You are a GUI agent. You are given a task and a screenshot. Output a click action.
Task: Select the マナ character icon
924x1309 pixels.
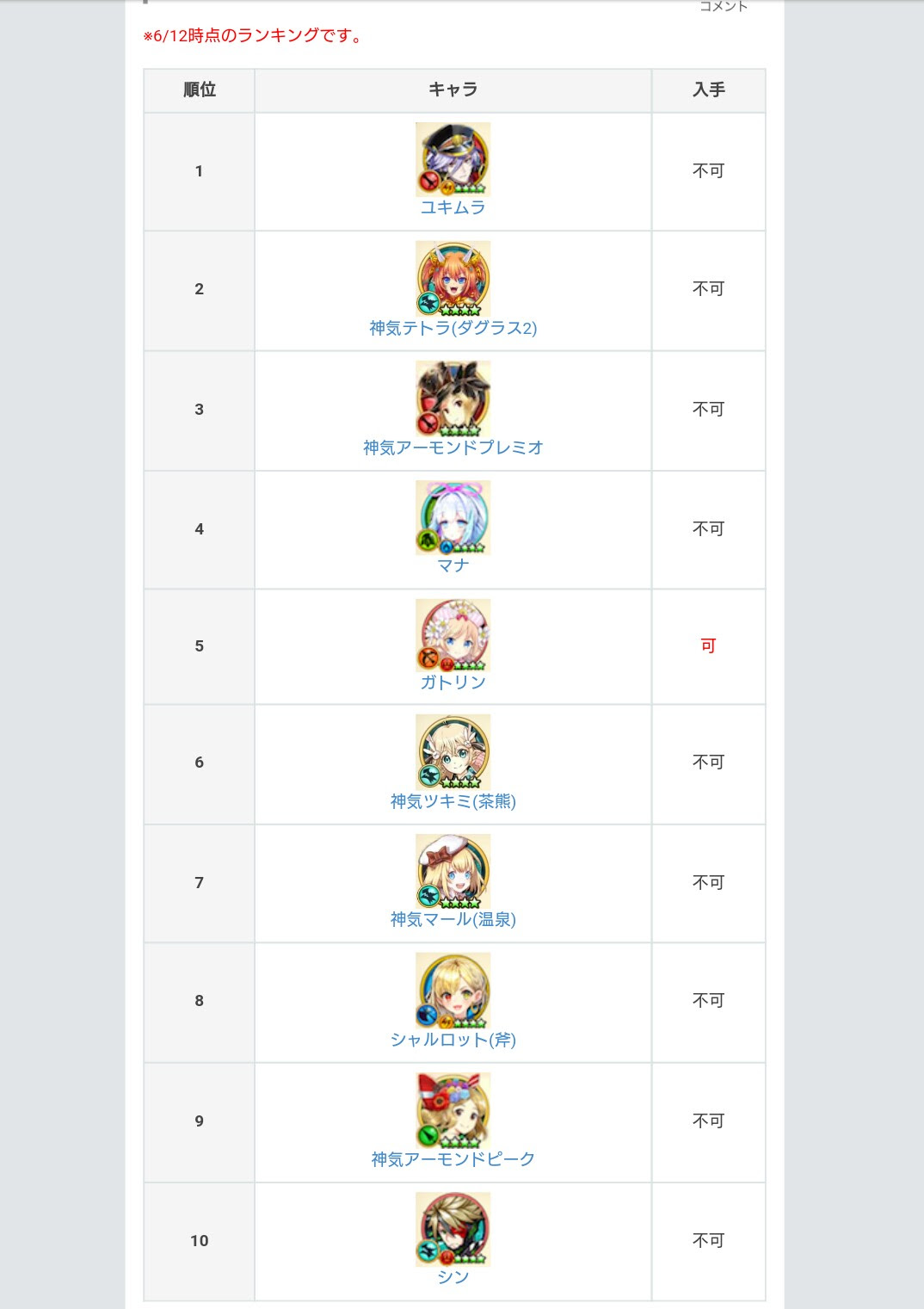(453, 517)
